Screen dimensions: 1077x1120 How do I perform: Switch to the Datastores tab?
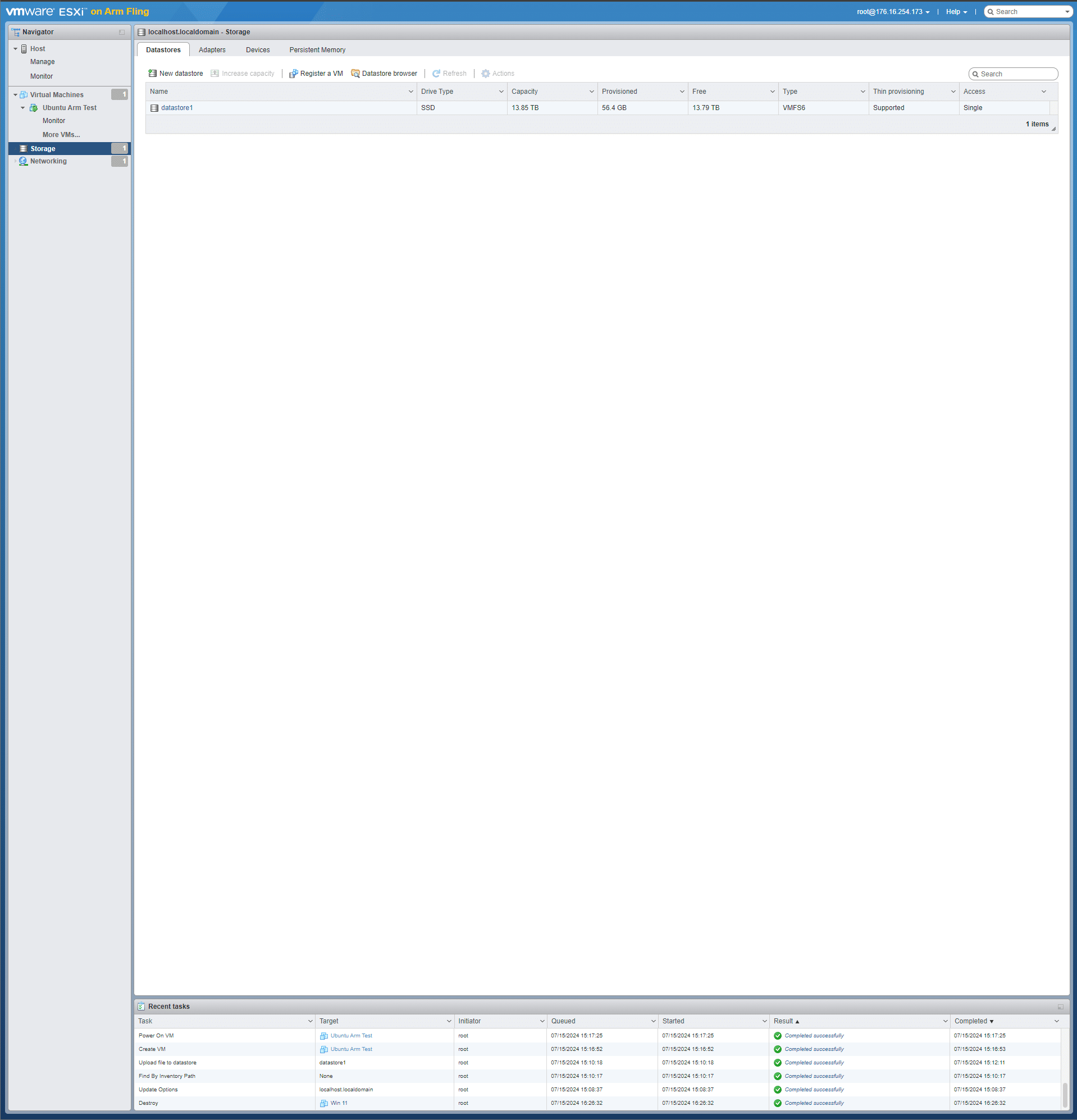(163, 51)
